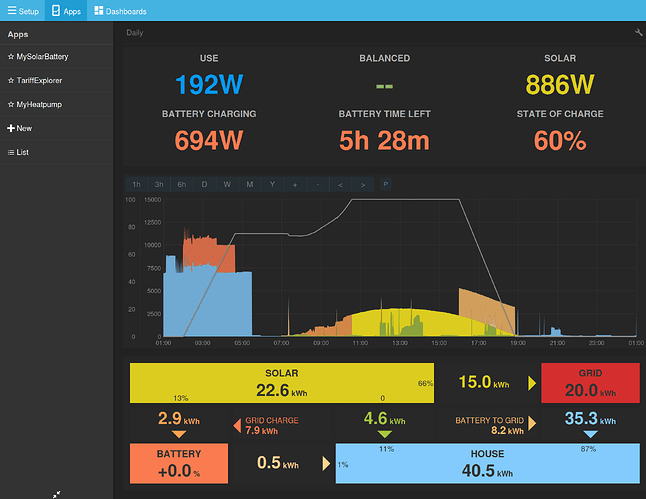Set graph range to 1h
646x499 pixels.
(x=136, y=184)
